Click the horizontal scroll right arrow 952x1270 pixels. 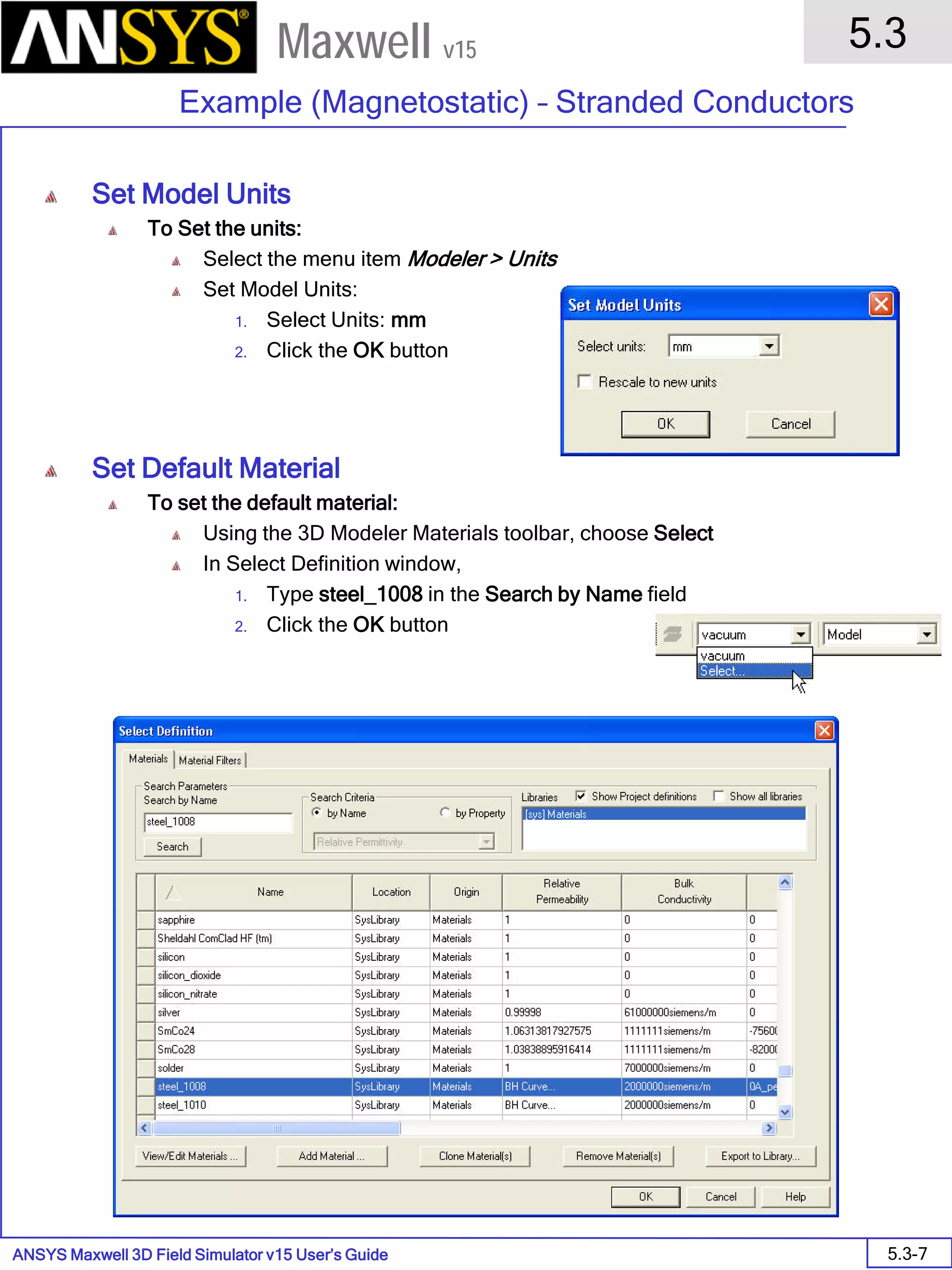769,1128
